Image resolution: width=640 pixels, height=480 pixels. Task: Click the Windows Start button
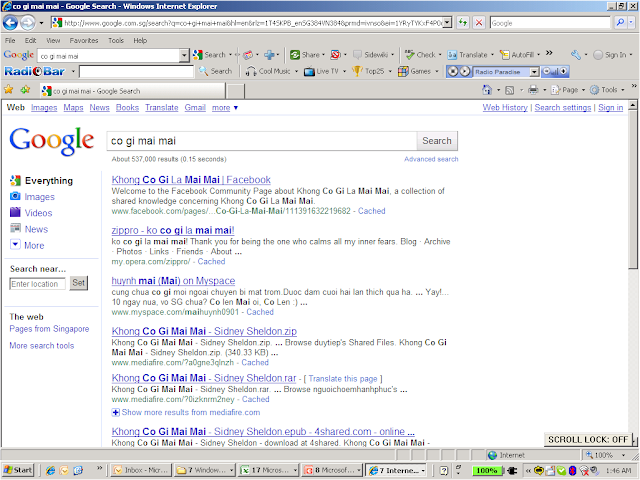(x=18, y=470)
